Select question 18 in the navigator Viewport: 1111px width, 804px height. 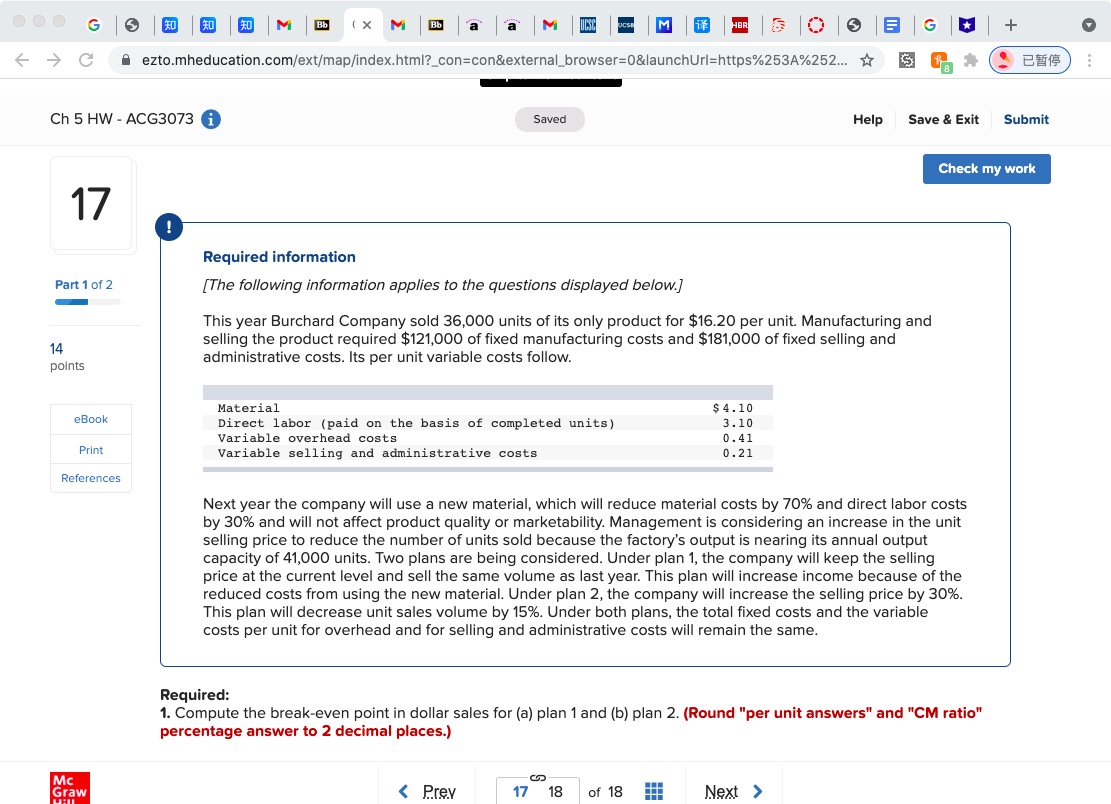pyautogui.click(x=556, y=791)
